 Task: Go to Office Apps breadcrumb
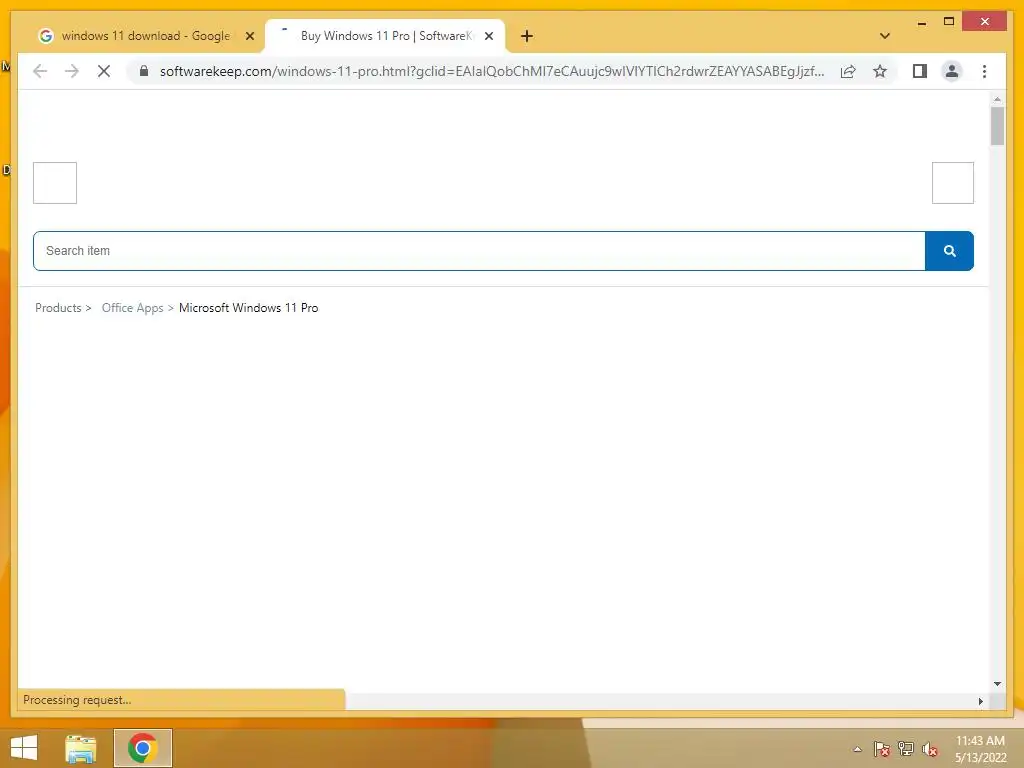[133, 308]
